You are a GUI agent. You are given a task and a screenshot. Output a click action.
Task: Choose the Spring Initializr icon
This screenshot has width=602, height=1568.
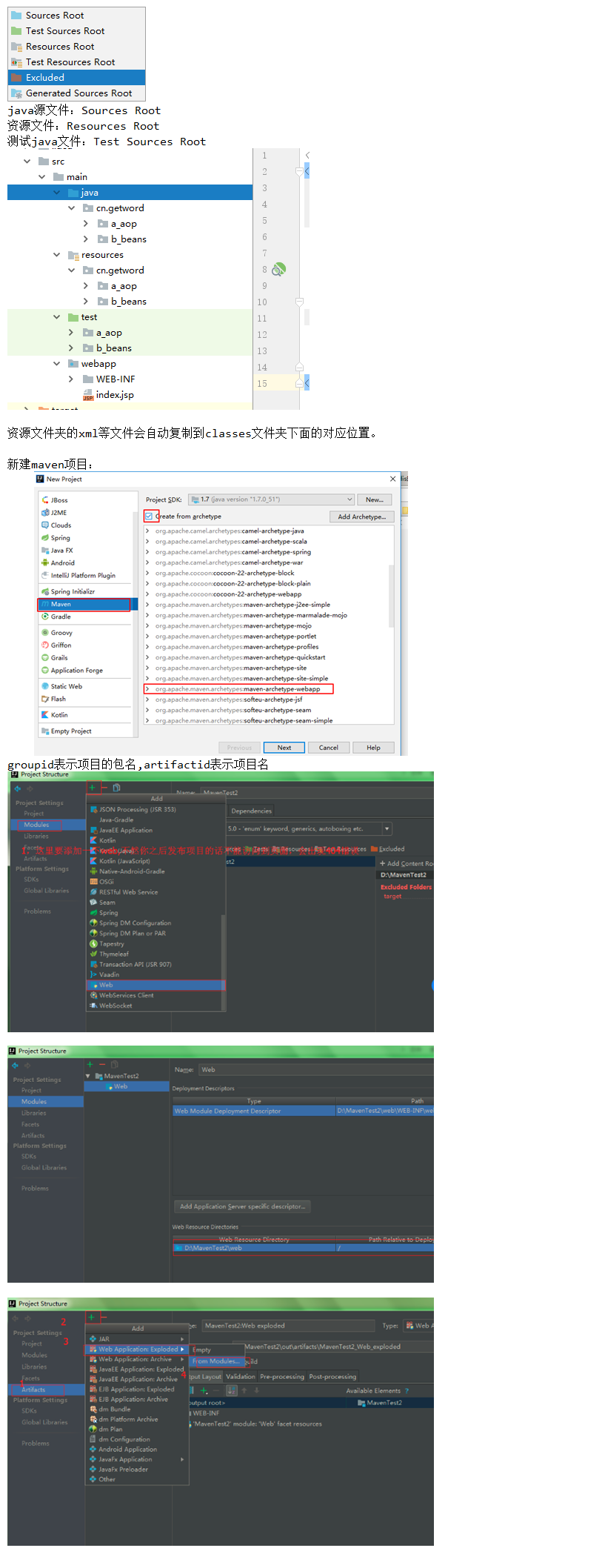pyautogui.click(x=45, y=591)
